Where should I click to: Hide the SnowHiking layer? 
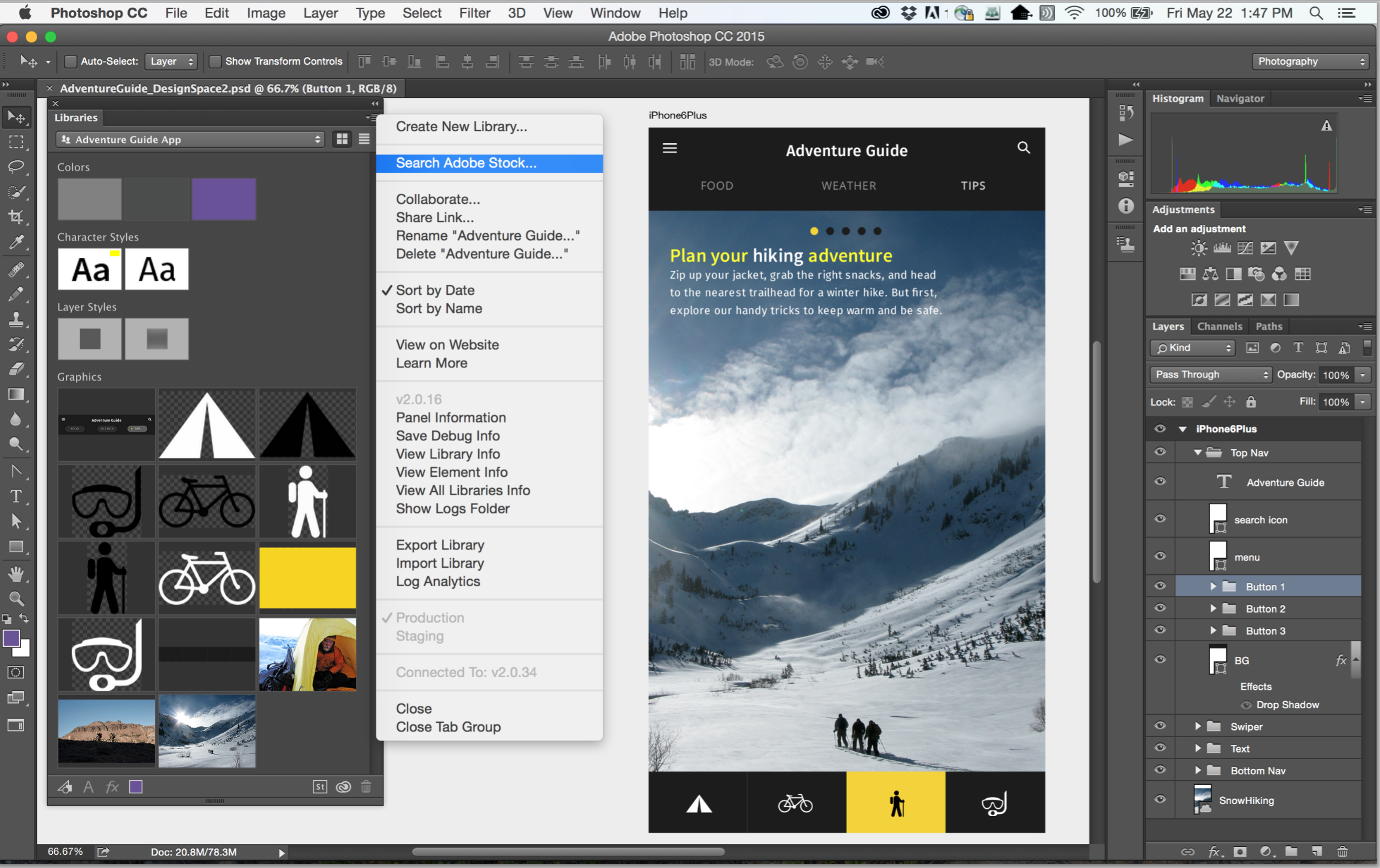coord(1160,800)
